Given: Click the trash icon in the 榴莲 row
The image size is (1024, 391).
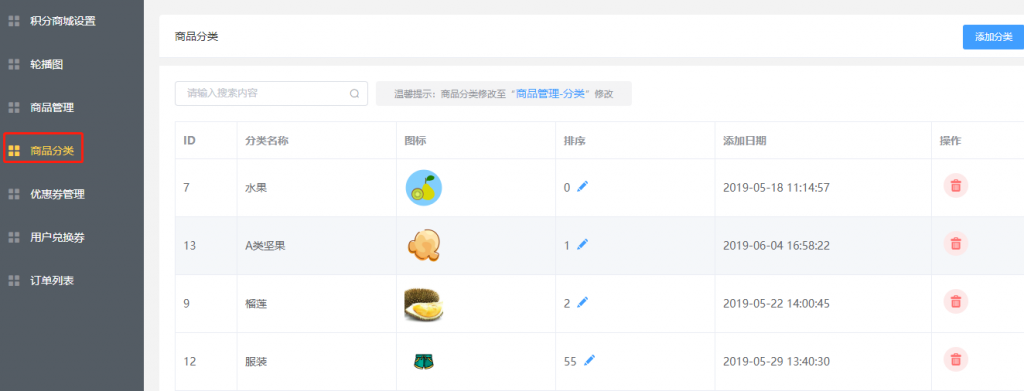Looking at the screenshot, I should [x=955, y=301].
